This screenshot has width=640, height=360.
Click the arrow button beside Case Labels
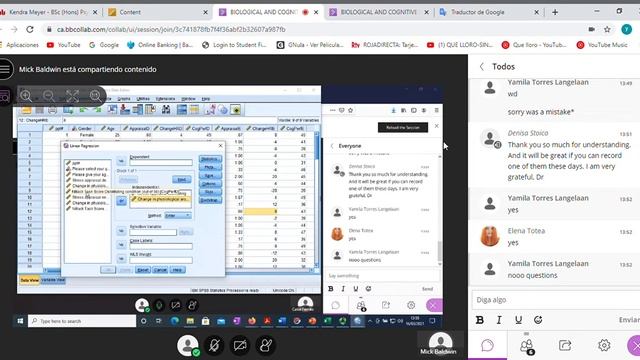tap(121, 245)
